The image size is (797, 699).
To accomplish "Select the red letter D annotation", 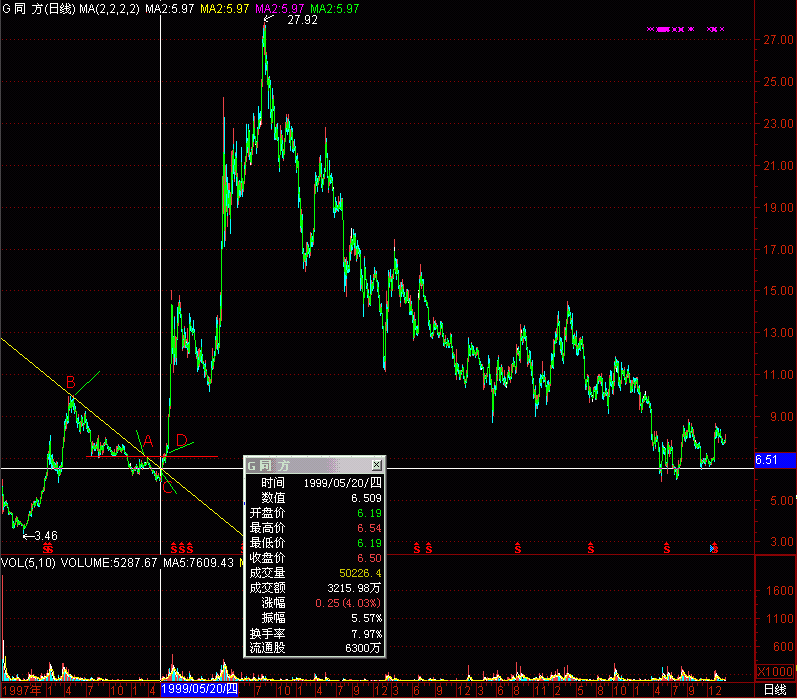I will [x=181, y=440].
